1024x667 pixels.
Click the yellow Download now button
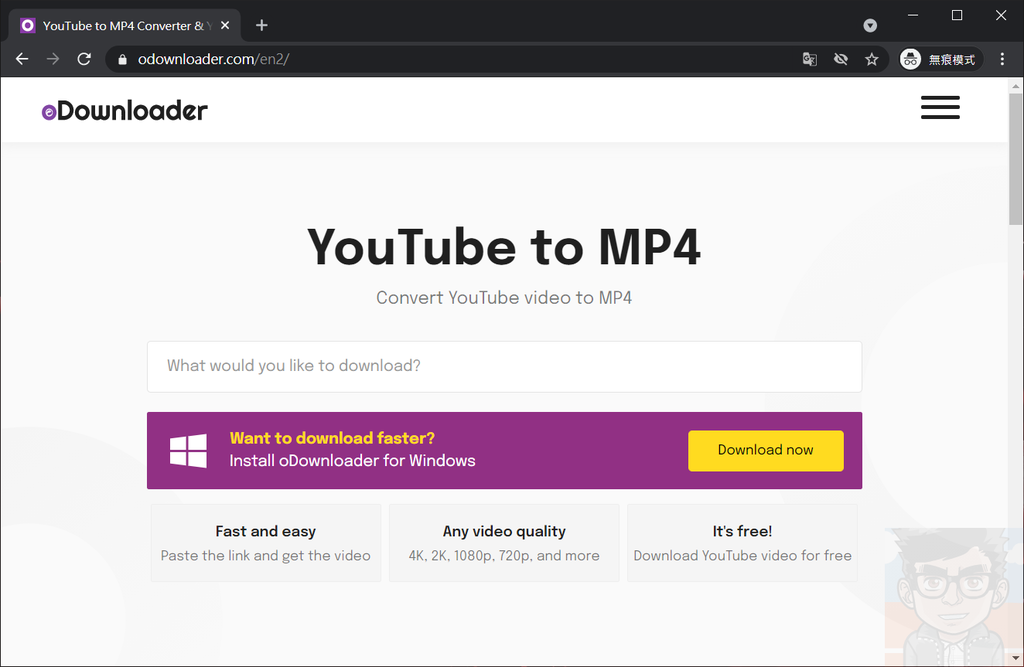tap(765, 450)
